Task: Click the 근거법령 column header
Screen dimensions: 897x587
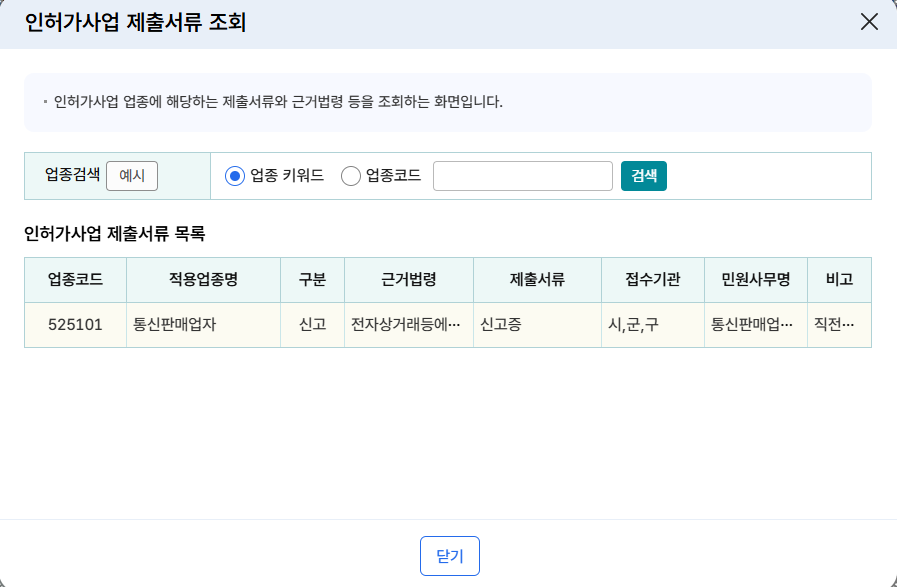Action: [408, 279]
